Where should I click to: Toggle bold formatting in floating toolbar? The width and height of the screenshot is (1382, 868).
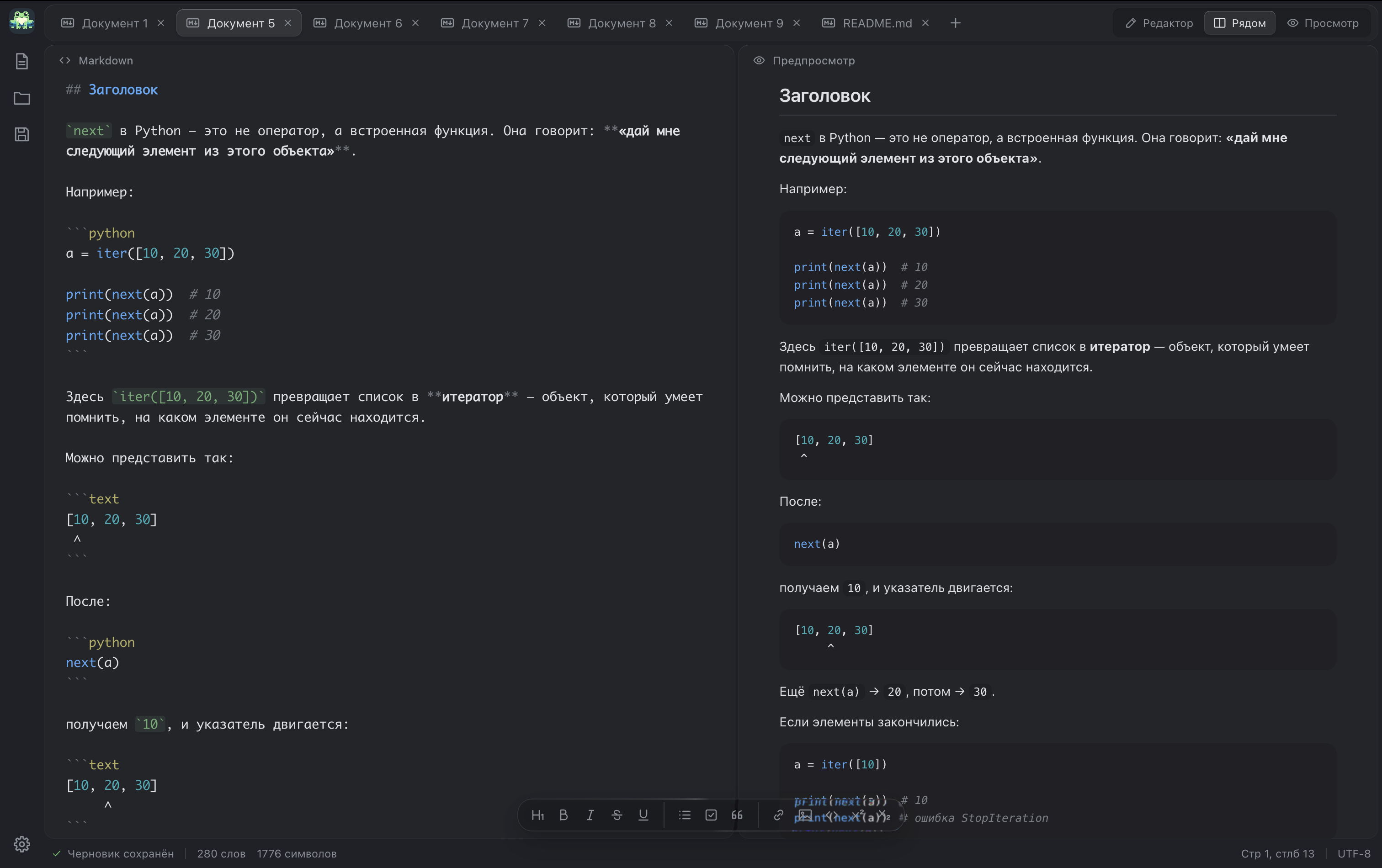(563, 815)
